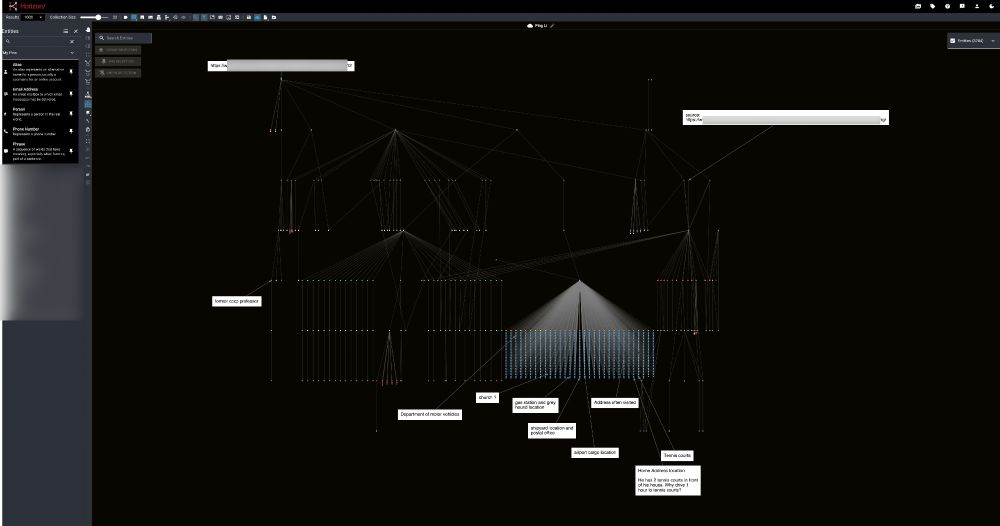This screenshot has width=1000, height=526.
Task: Select the Phrase entity type
Action: pyautogui.click(x=40, y=151)
